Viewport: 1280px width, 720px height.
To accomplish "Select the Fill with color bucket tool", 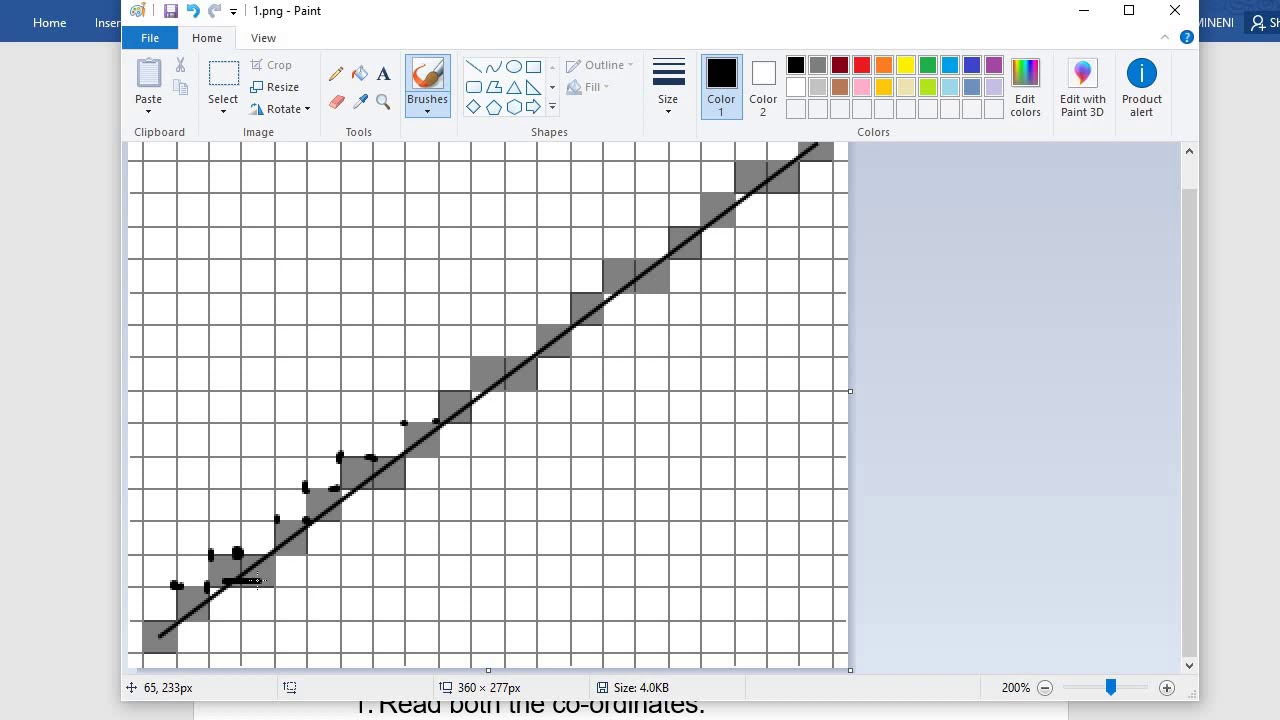I will [x=360, y=74].
